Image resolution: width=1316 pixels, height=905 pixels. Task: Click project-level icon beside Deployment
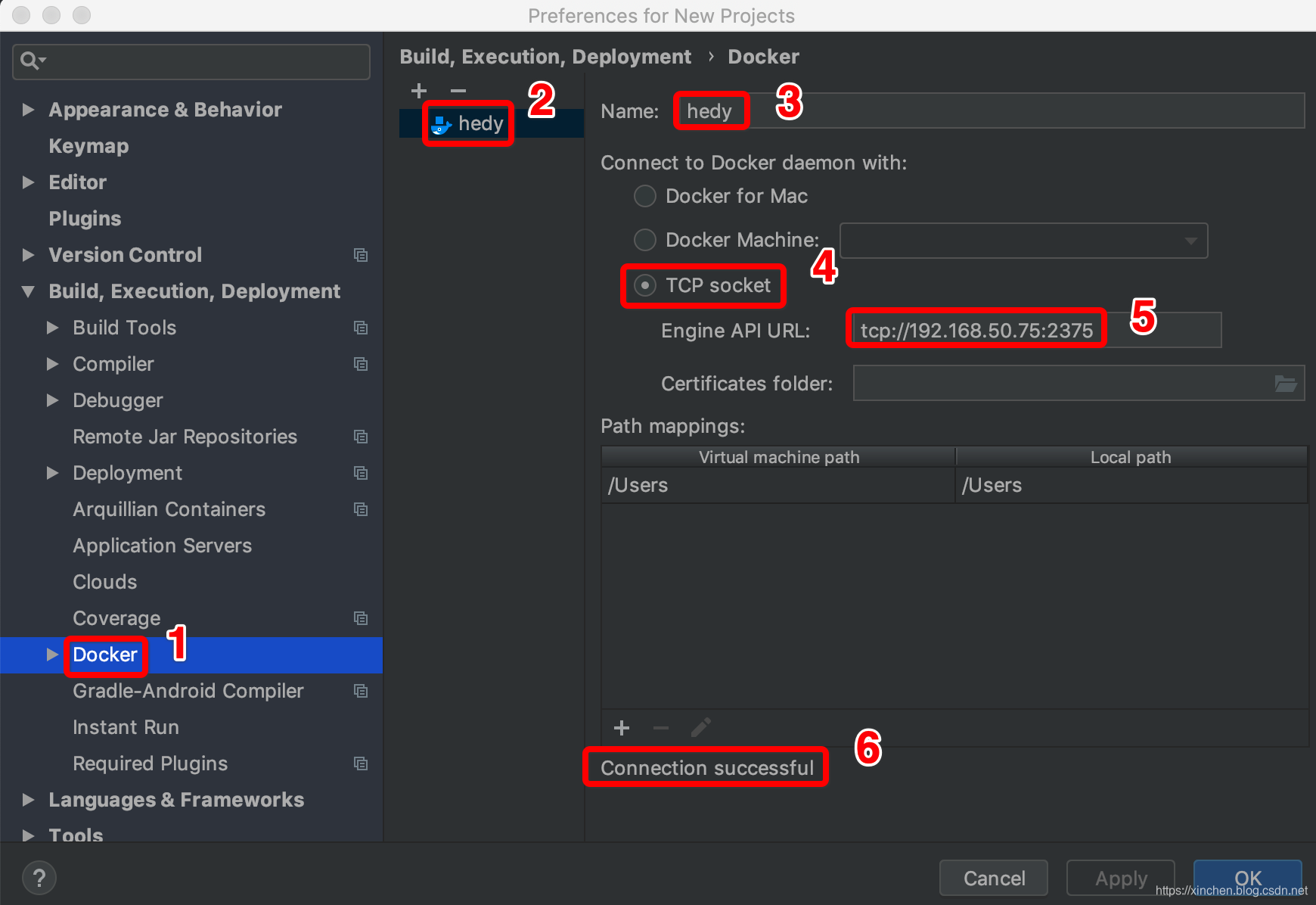[x=361, y=473]
